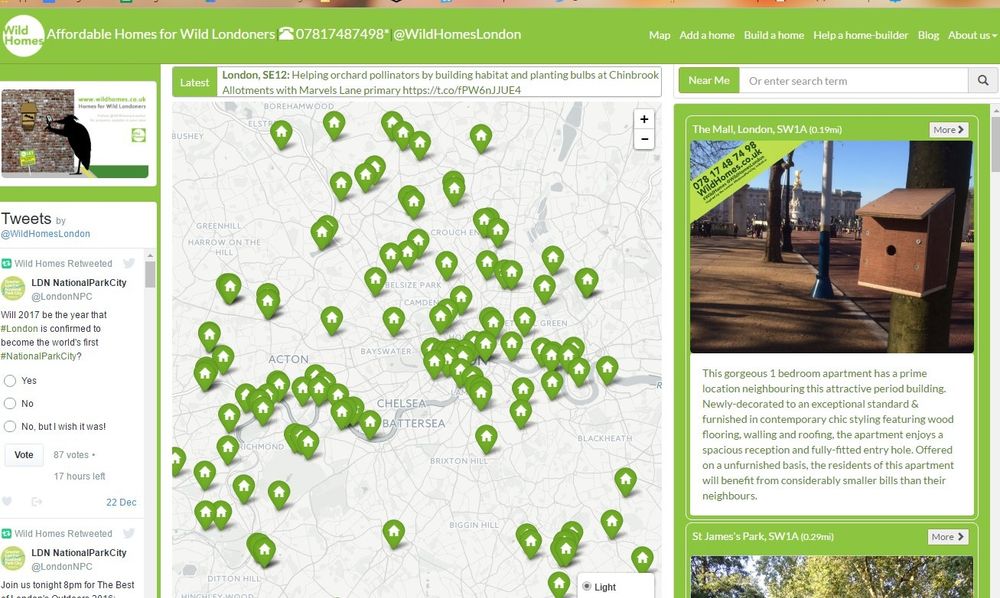
Task: Click The Mall, London, SW1A heading
Action: click(x=767, y=129)
